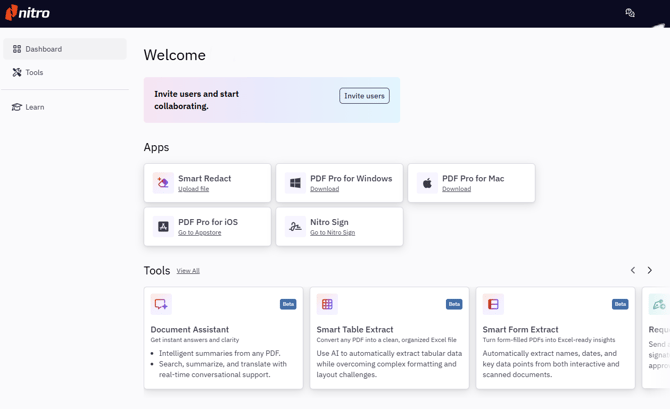Show previous tools with left chevron
670x409 pixels.
633,270
